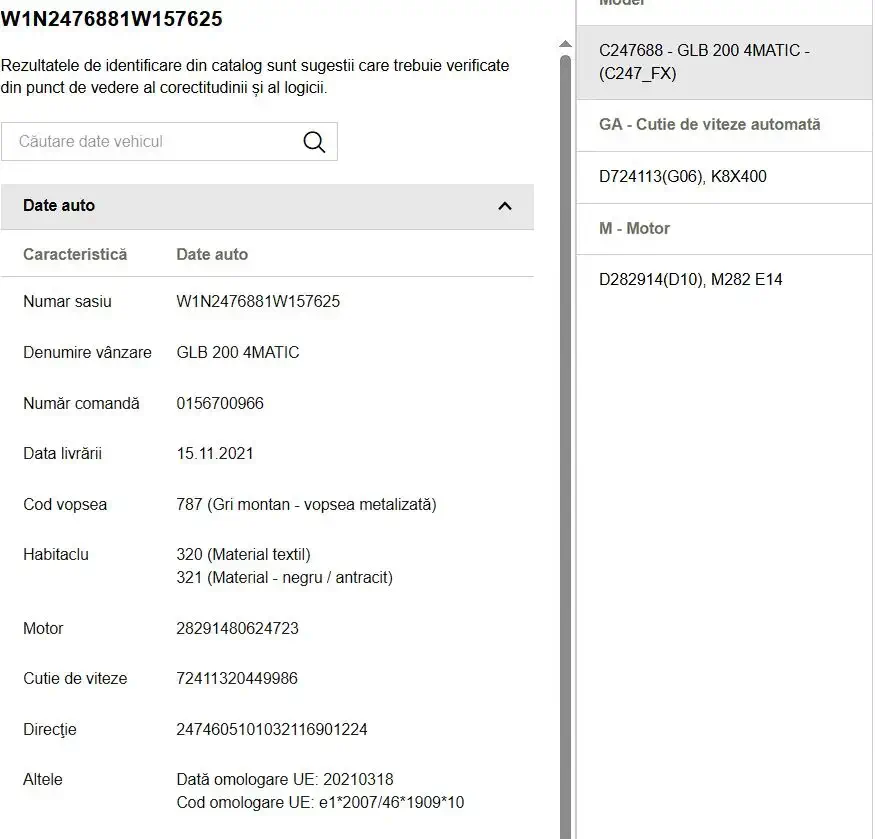Click steering number 2474605101032116901224
The height and width of the screenshot is (839, 875).
click(272, 730)
